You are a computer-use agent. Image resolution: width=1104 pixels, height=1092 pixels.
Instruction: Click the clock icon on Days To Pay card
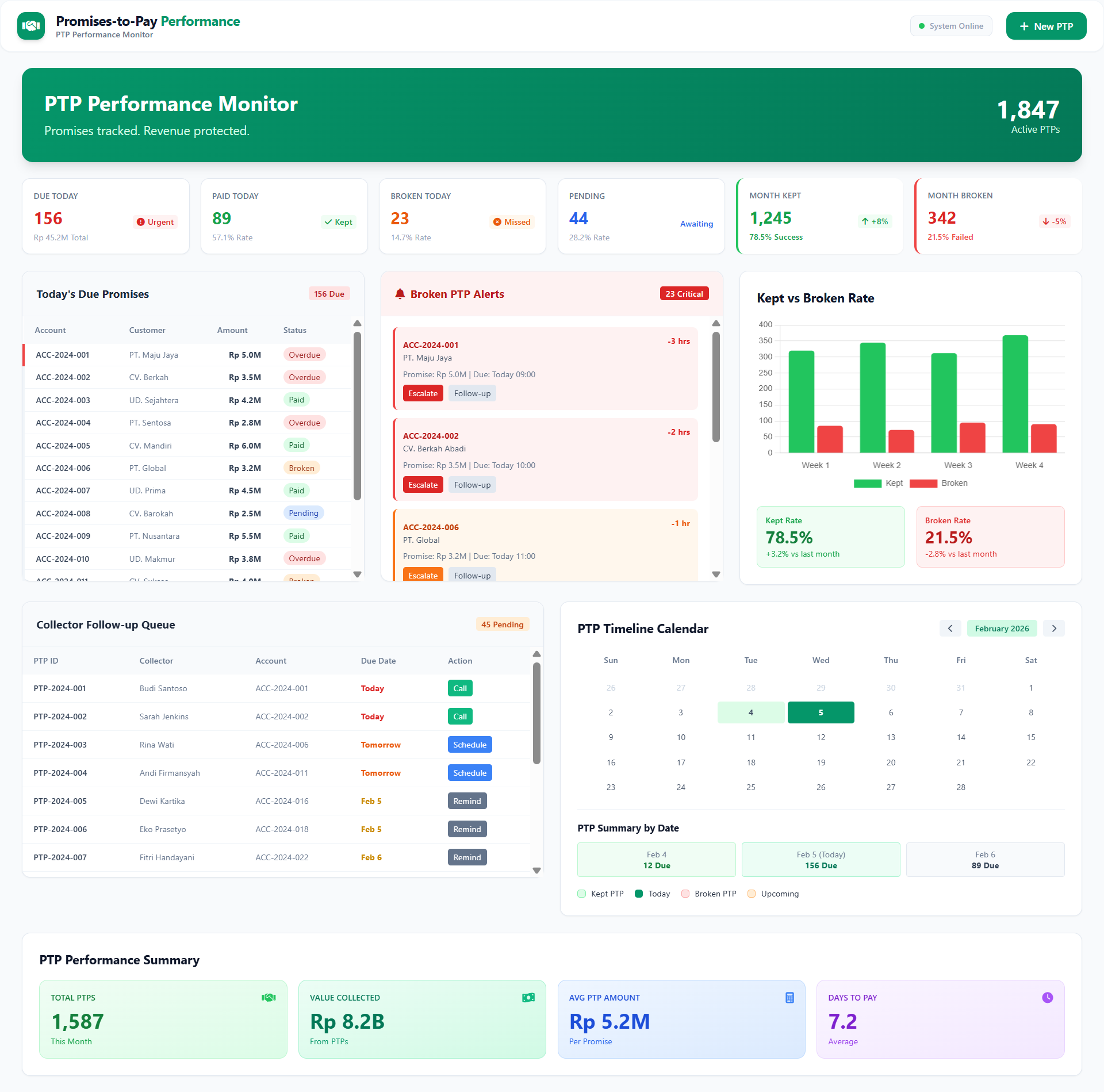tap(1048, 998)
